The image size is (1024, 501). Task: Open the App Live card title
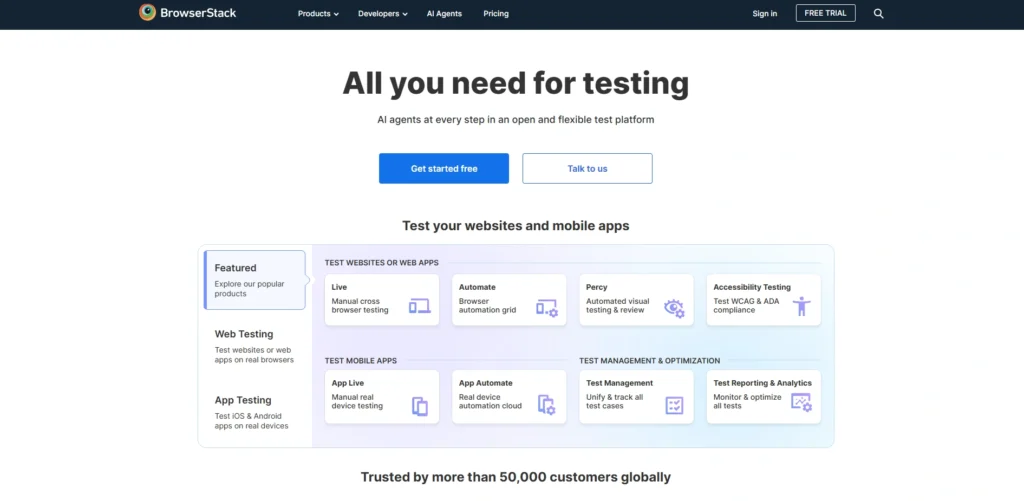[x=347, y=383]
